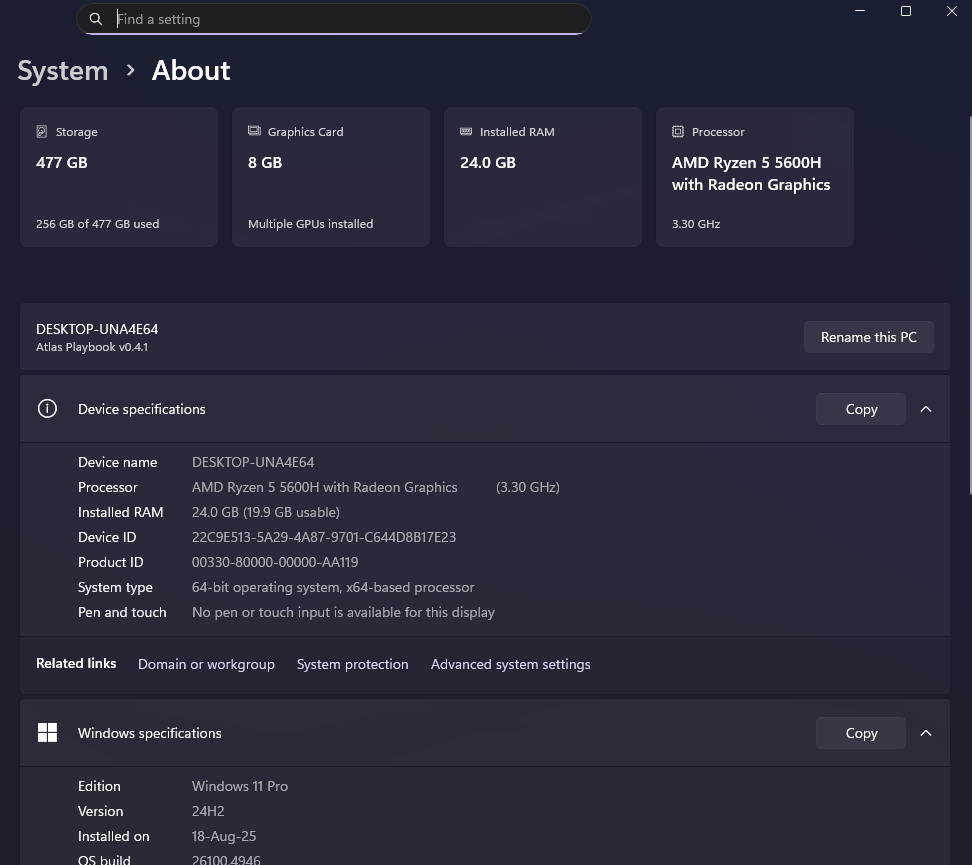The image size is (972, 865).
Task: Select '3.30 GHz' in Processor card
Action: click(696, 224)
